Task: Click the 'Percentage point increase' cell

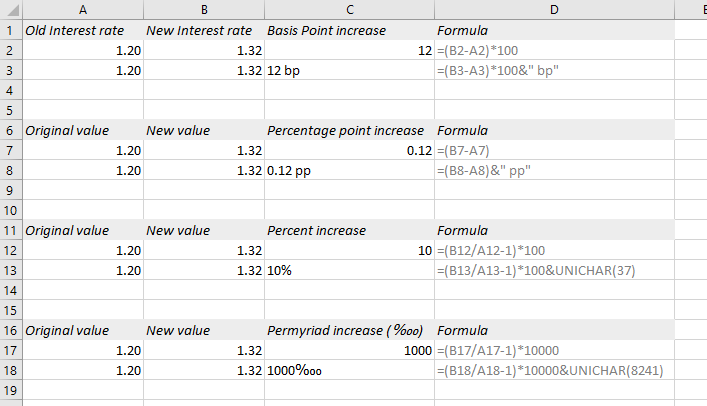Action: [349, 130]
